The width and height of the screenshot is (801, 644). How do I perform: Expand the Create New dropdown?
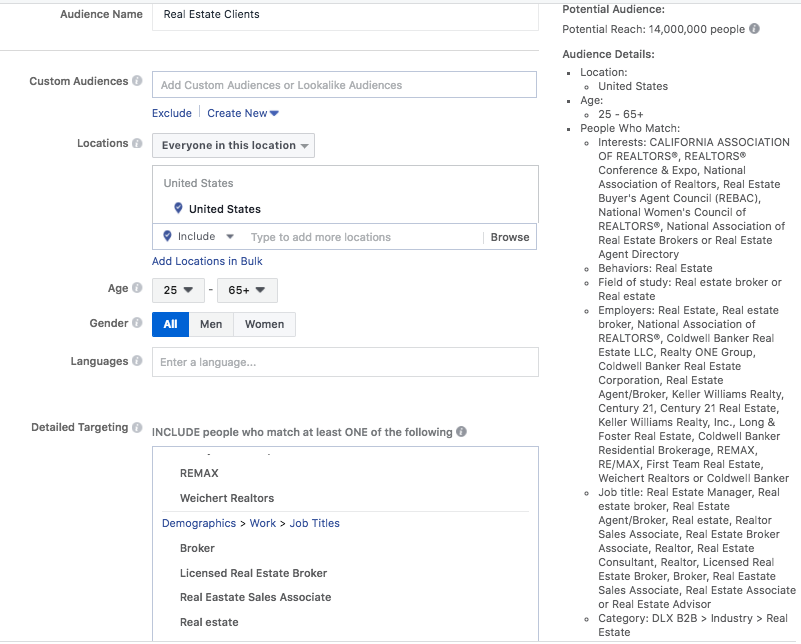pos(243,113)
